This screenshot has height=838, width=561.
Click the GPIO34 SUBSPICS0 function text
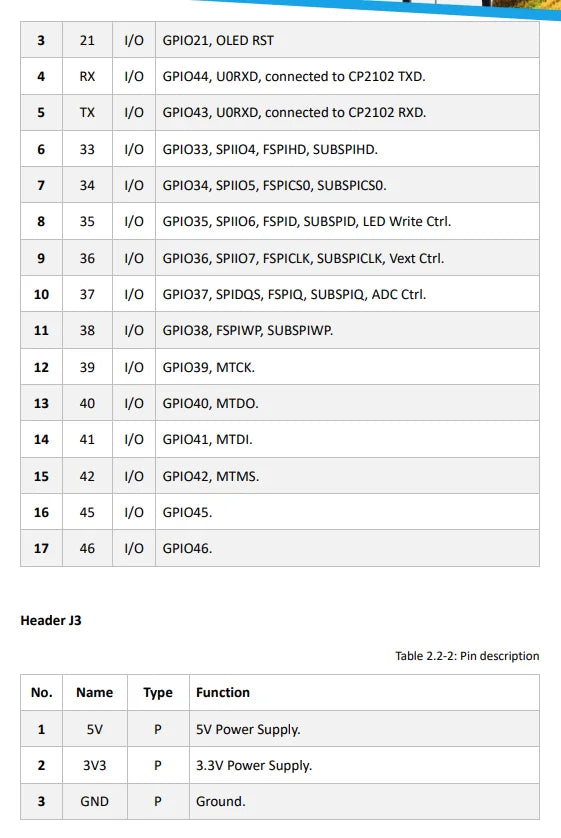[274, 185]
